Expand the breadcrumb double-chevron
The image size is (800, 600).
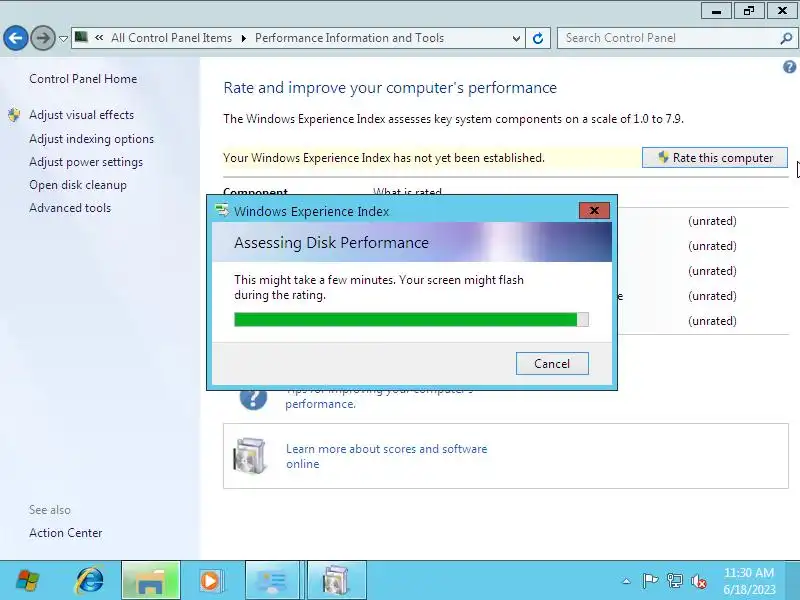[99, 37]
